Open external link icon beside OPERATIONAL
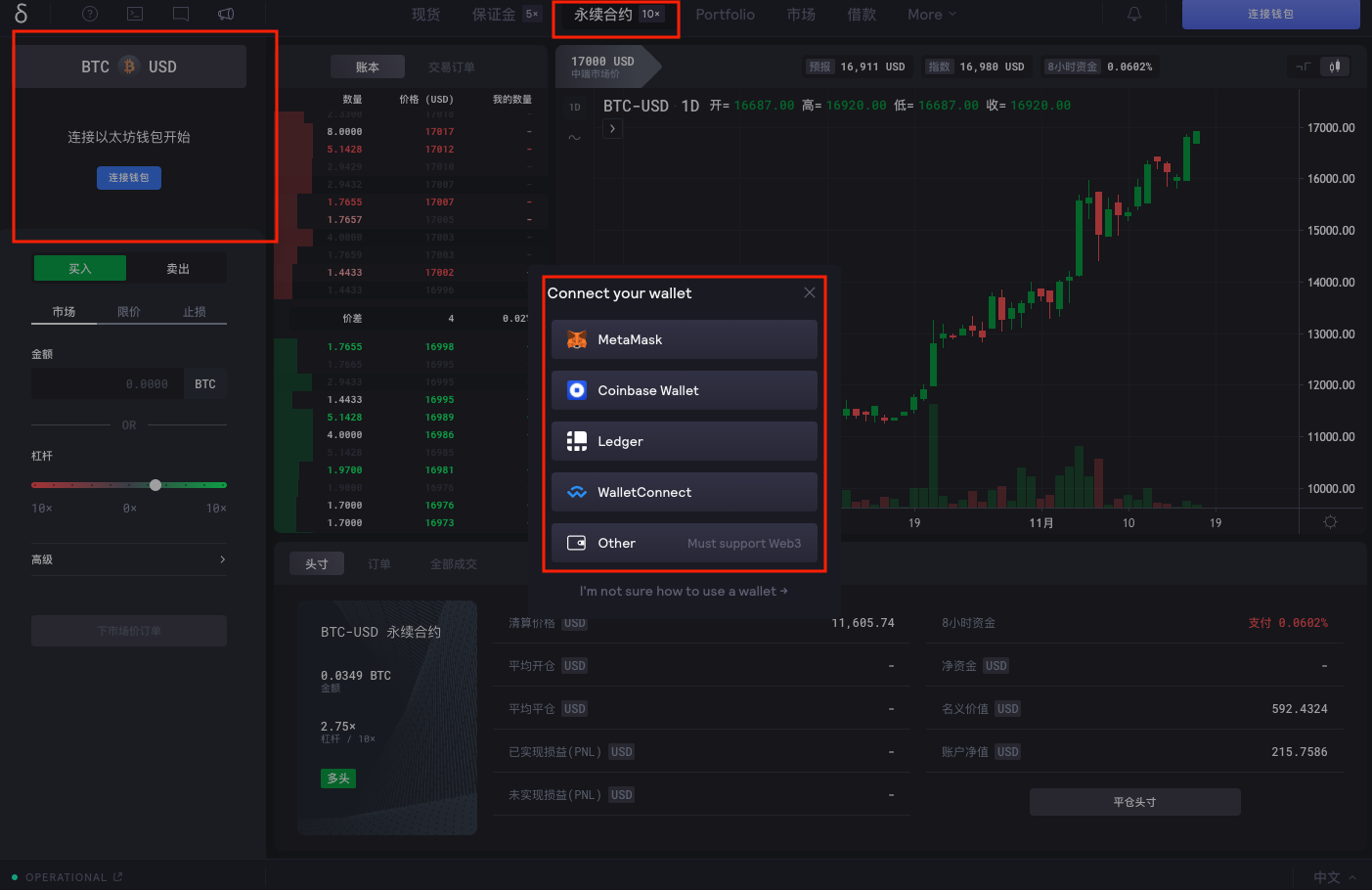The image size is (1372, 890). pyautogui.click(x=118, y=876)
